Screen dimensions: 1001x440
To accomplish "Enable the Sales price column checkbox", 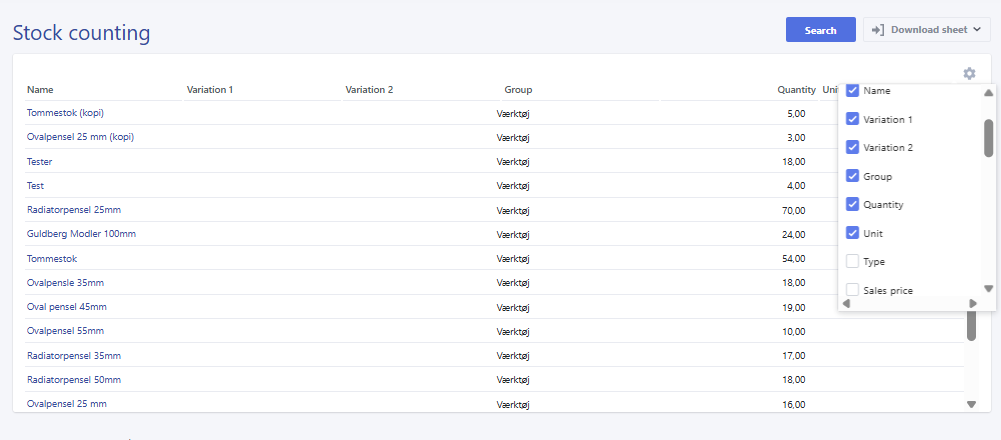I will 853,290.
